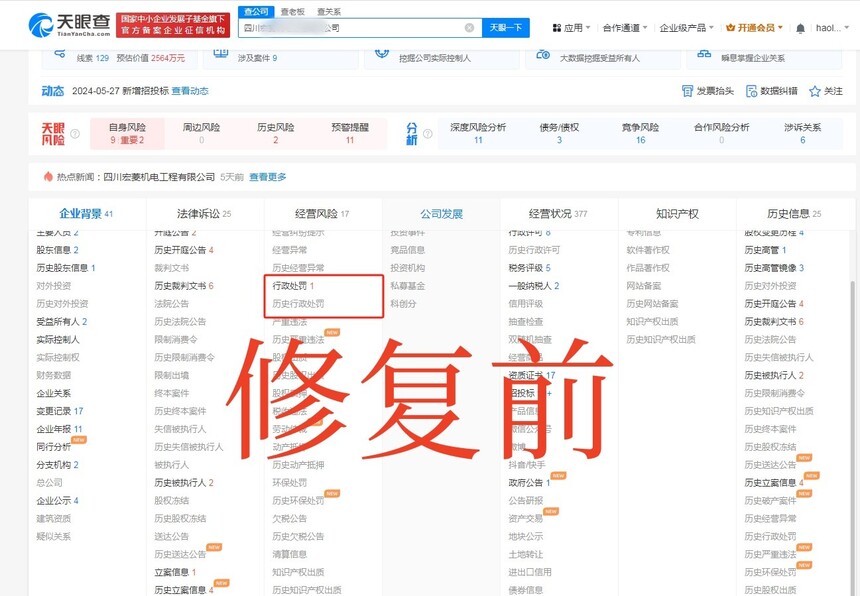Open 行政处罚 1
Viewport: 860px width, 596px height.
(293, 286)
